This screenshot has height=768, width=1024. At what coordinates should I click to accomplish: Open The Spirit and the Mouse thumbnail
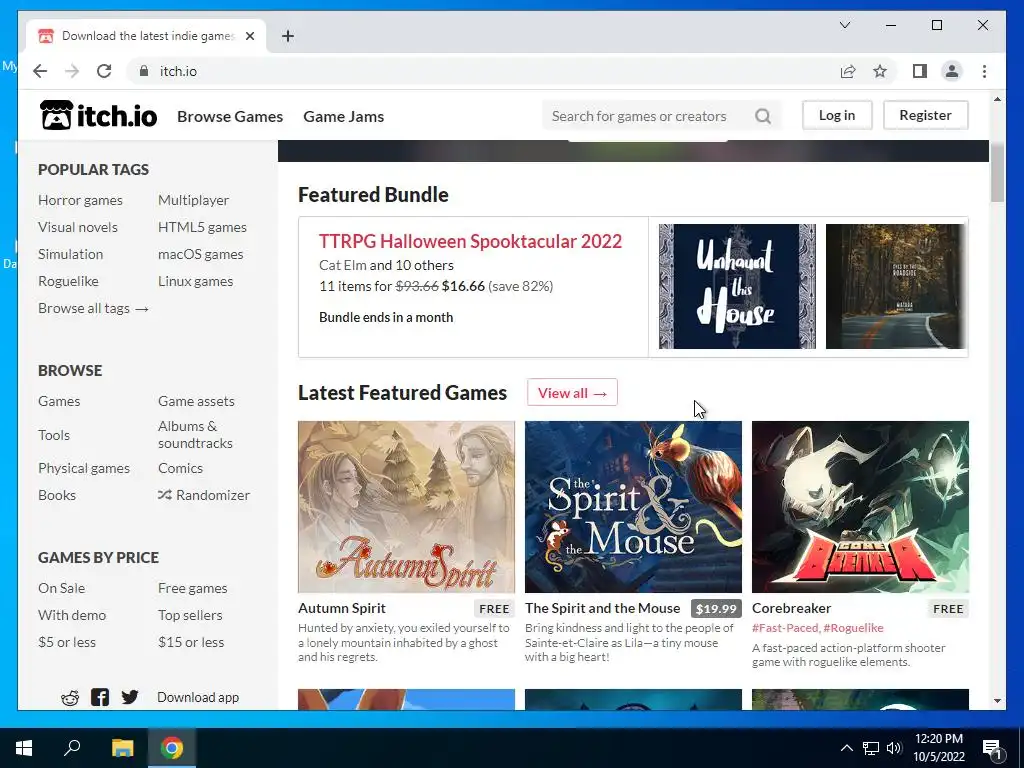pos(633,507)
